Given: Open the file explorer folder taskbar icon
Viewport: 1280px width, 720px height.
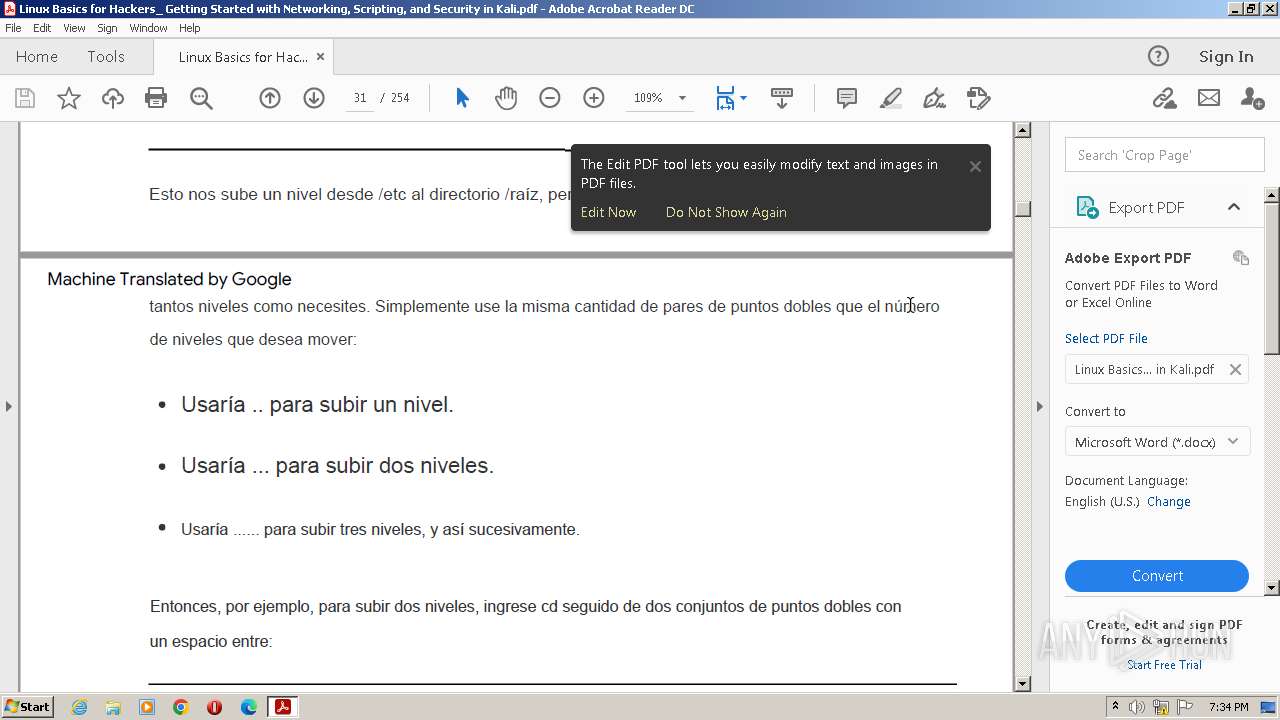Looking at the screenshot, I should coord(113,707).
